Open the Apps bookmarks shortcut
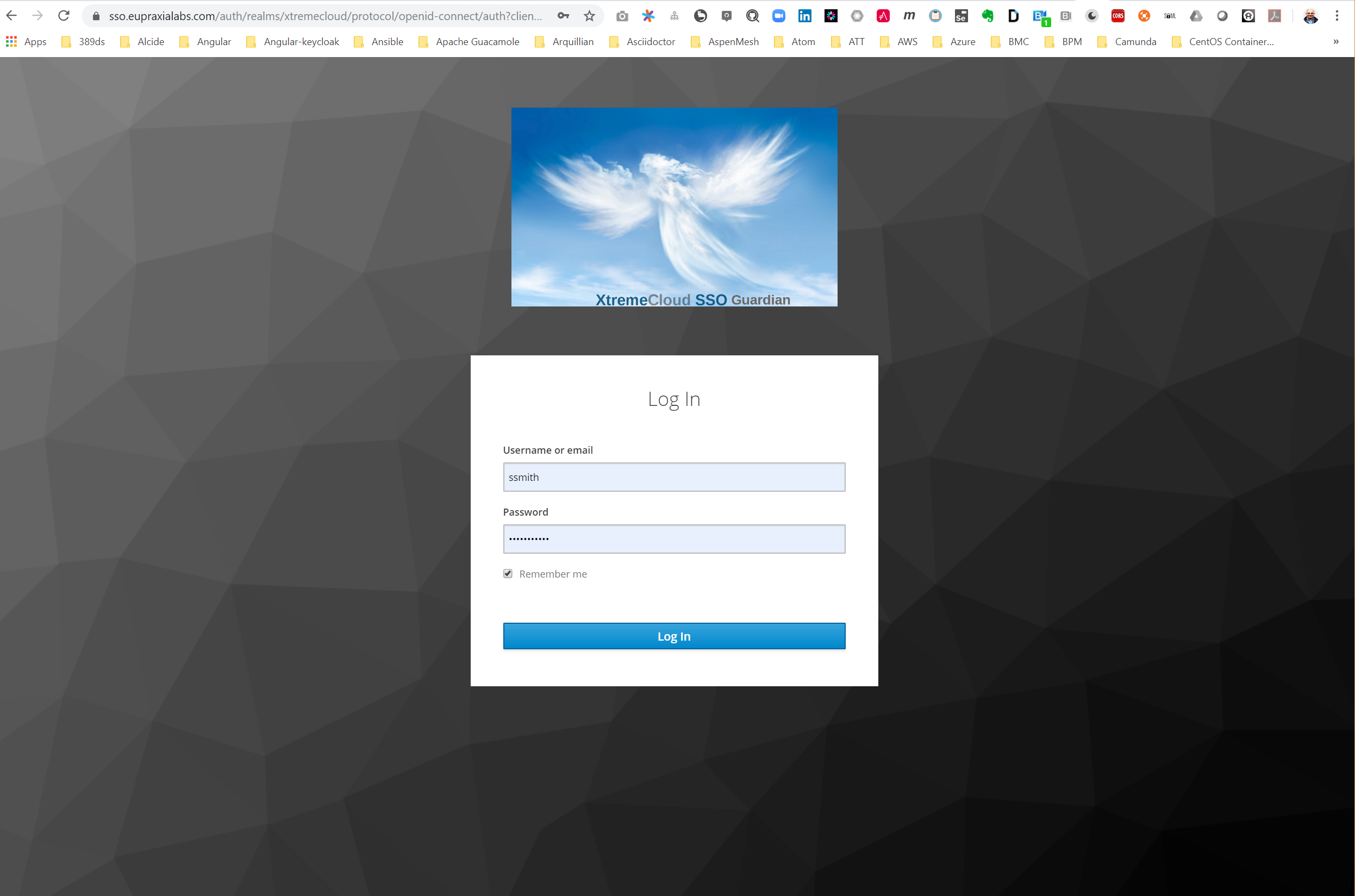This screenshot has width=1355, height=896. point(26,42)
